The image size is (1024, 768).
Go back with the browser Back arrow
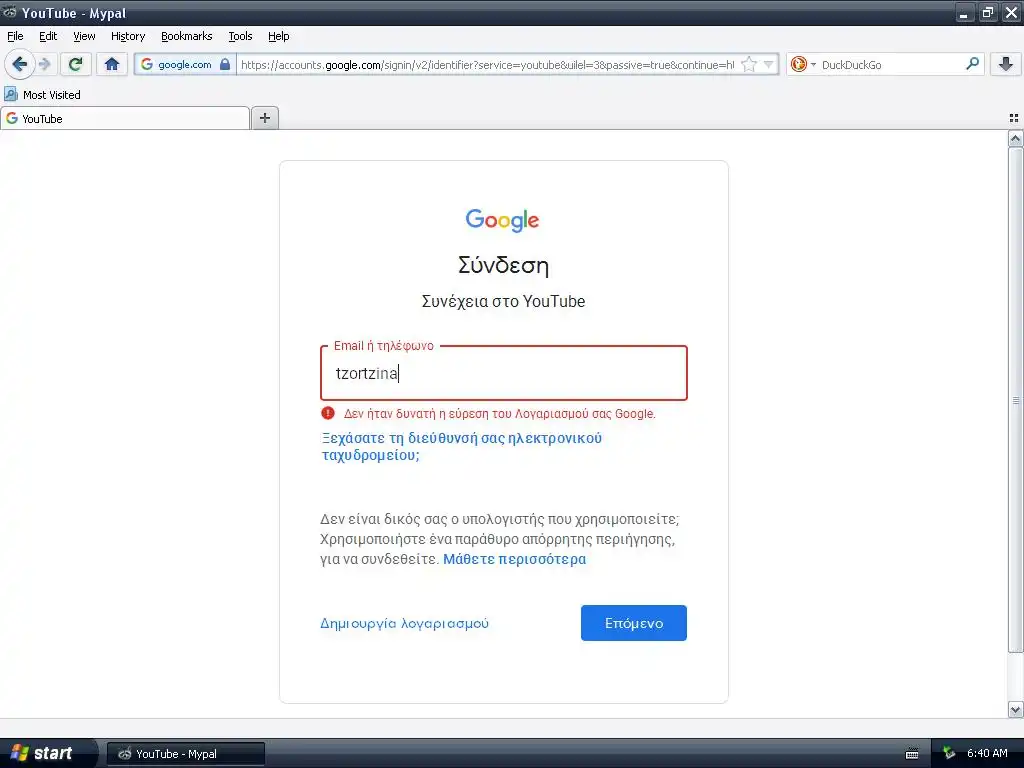click(19, 64)
